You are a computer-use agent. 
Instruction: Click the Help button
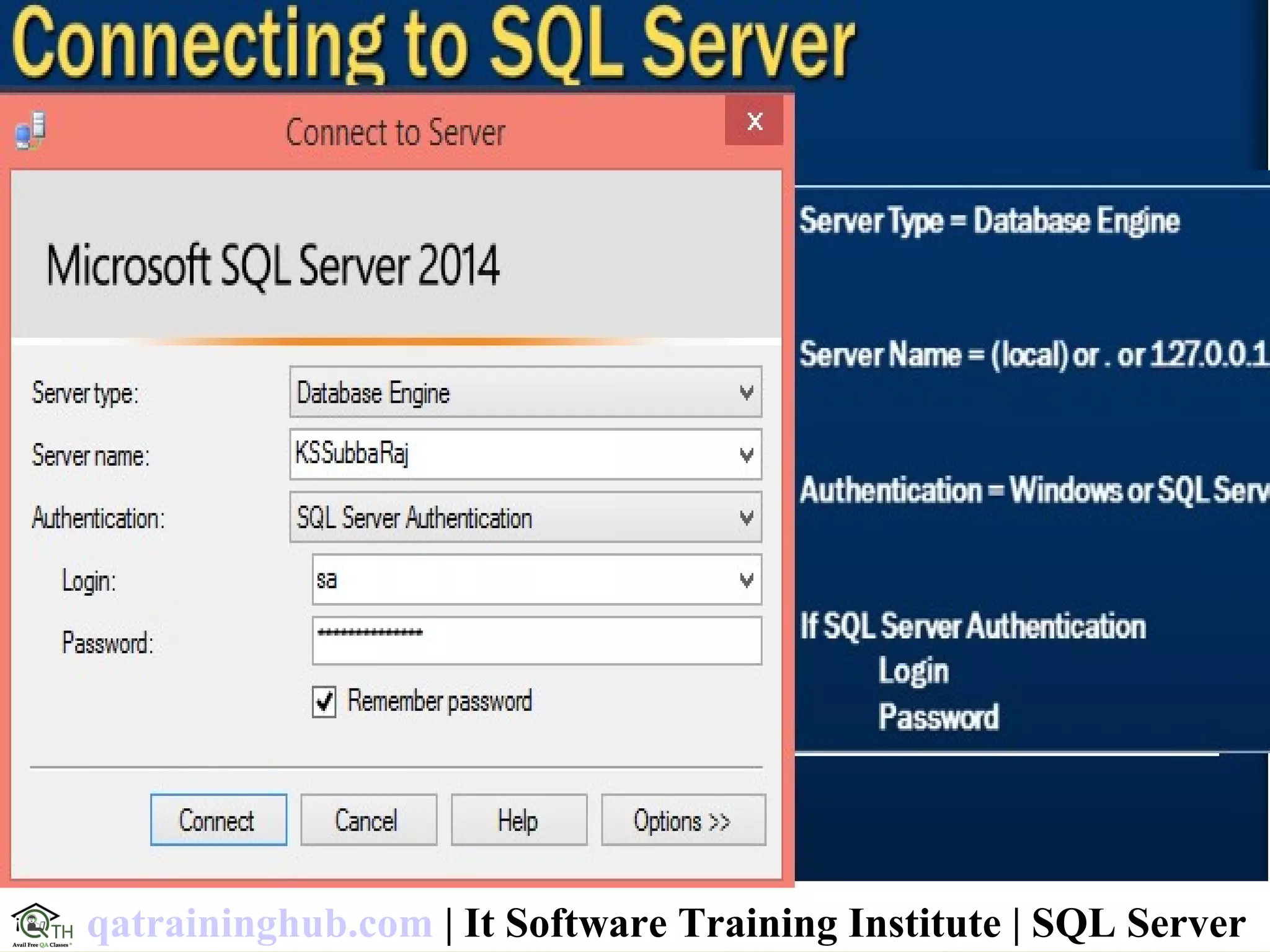click(518, 820)
